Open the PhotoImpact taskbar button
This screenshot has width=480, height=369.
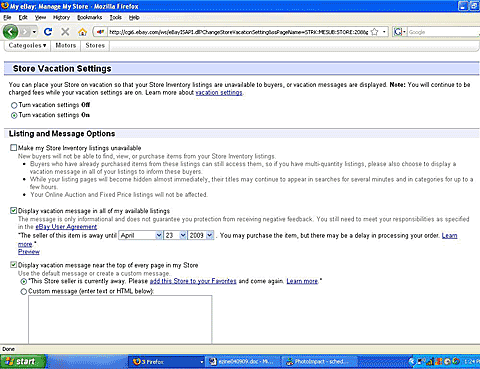point(320,362)
